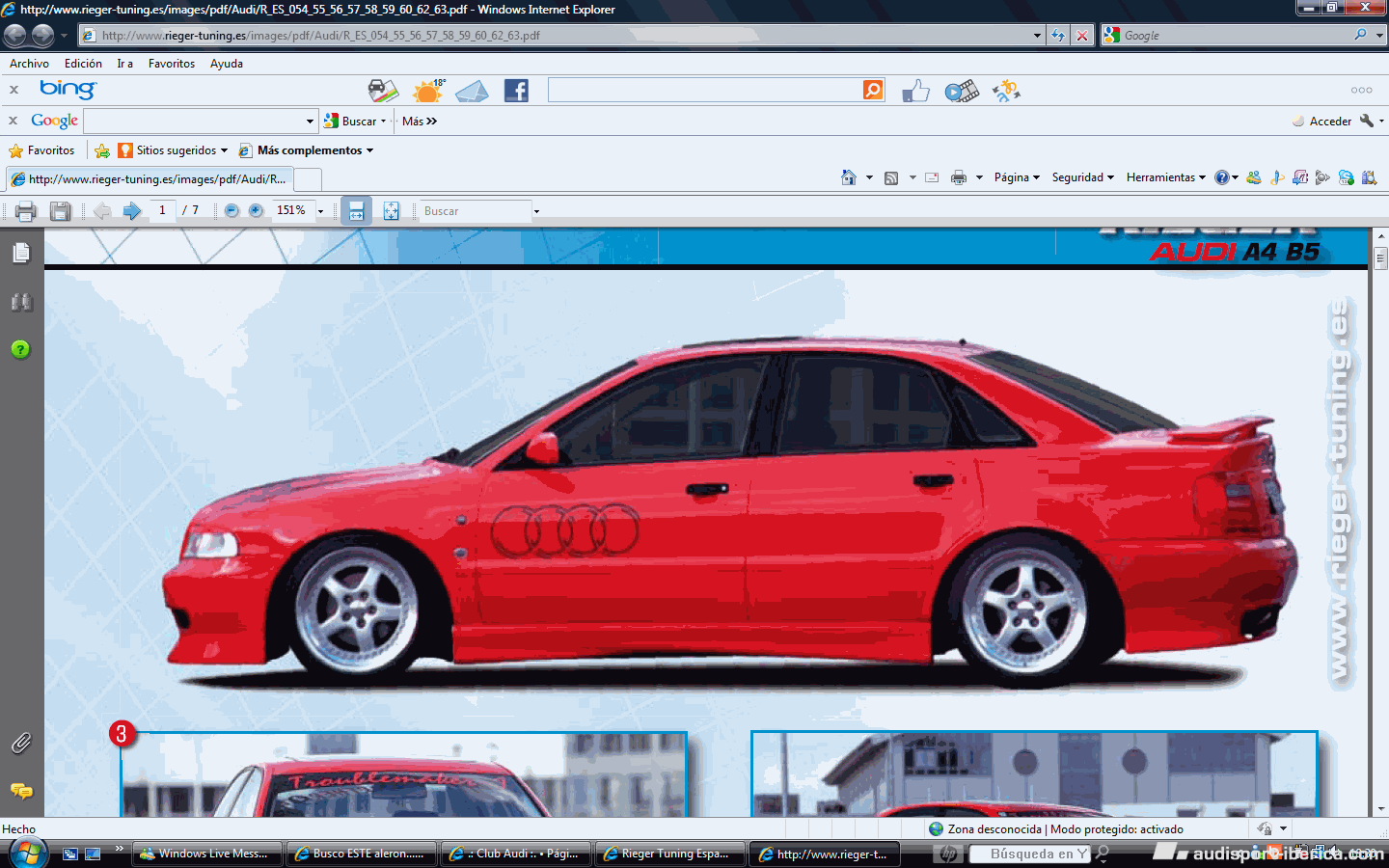The height and width of the screenshot is (868, 1389).
Task: Go to previous PDF page
Action: (102, 211)
